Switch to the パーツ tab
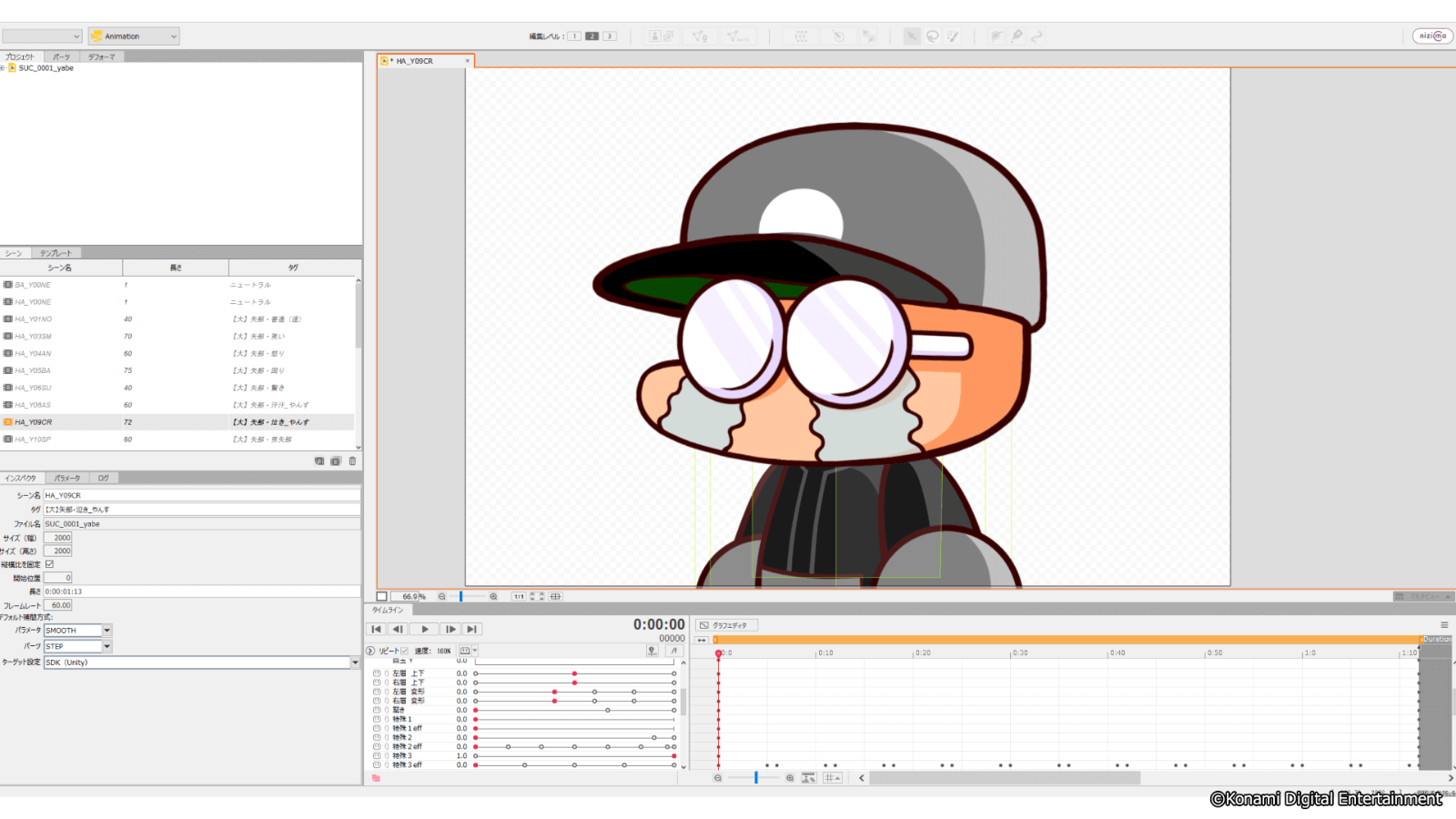The width and height of the screenshot is (1456, 819). (x=61, y=56)
